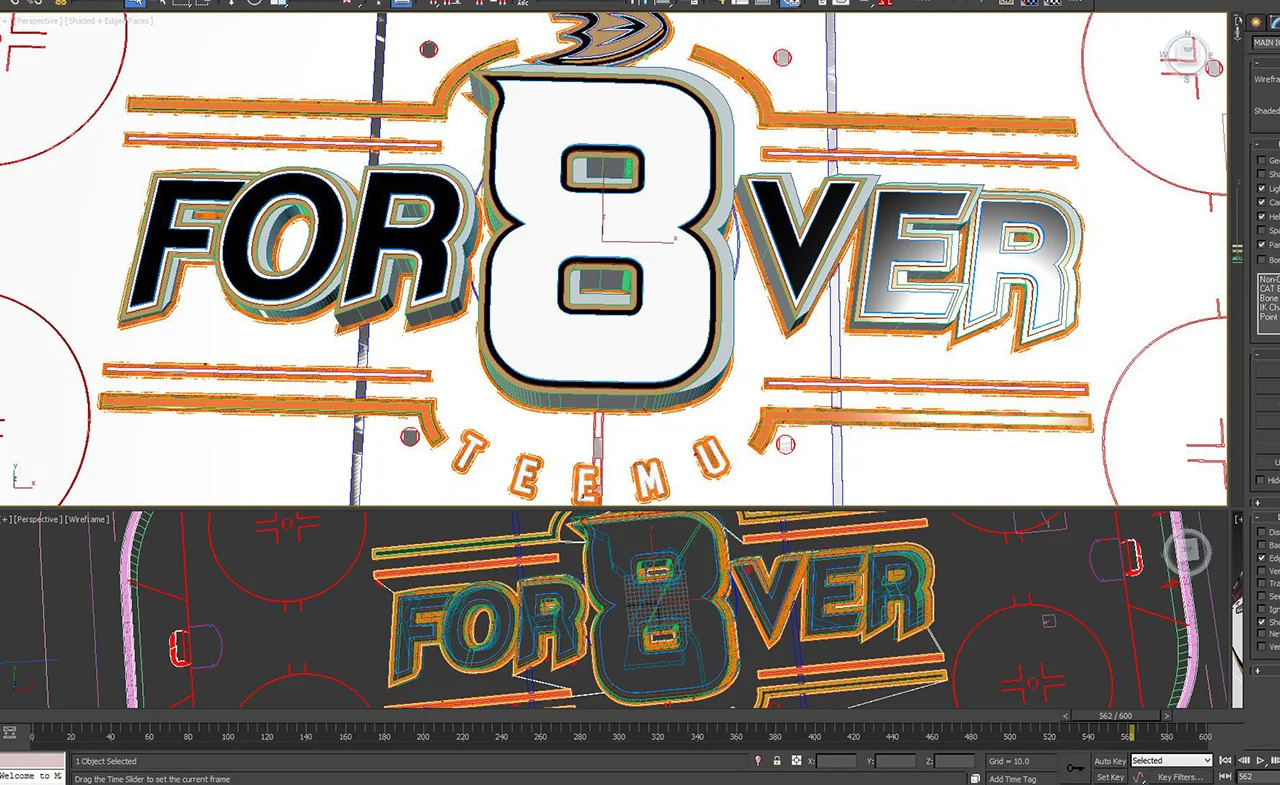Viewport: 1280px width, 785px height.
Task: Toggle the Space Warps hide checkbox
Action: (1260, 230)
